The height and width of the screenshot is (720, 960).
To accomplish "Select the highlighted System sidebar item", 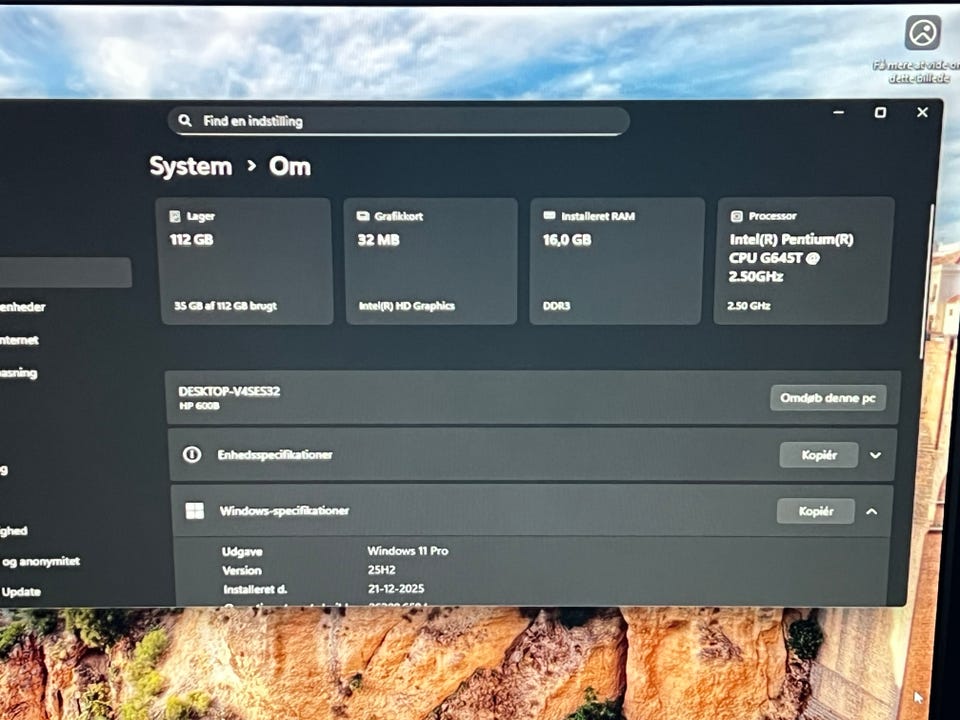I will pos(66,272).
